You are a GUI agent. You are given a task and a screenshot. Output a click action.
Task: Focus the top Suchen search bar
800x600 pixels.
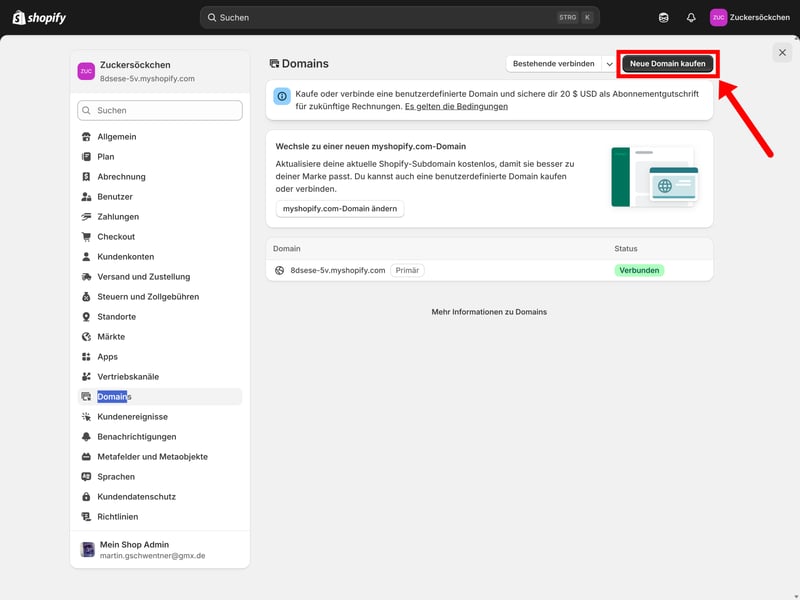click(x=400, y=17)
